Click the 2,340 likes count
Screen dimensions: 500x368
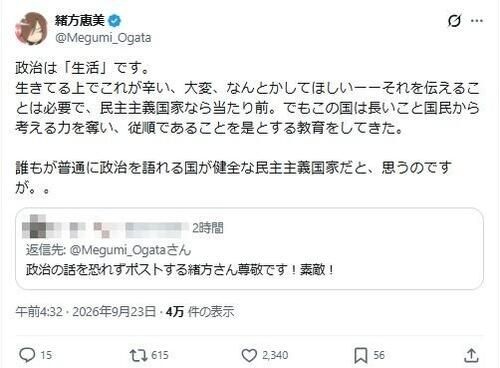[x=275, y=355]
